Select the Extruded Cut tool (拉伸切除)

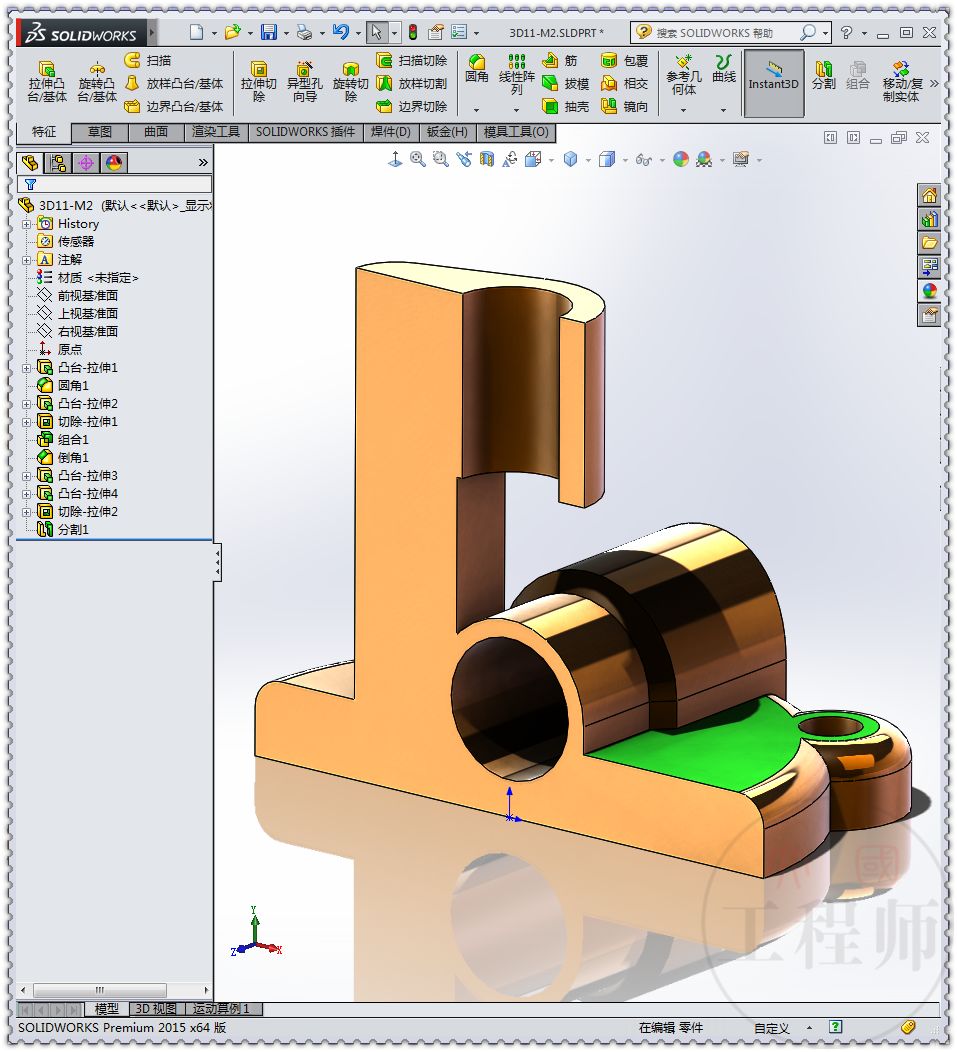pos(258,81)
